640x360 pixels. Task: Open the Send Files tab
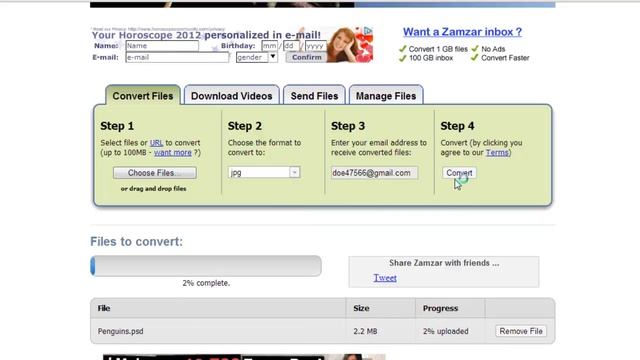point(314,96)
